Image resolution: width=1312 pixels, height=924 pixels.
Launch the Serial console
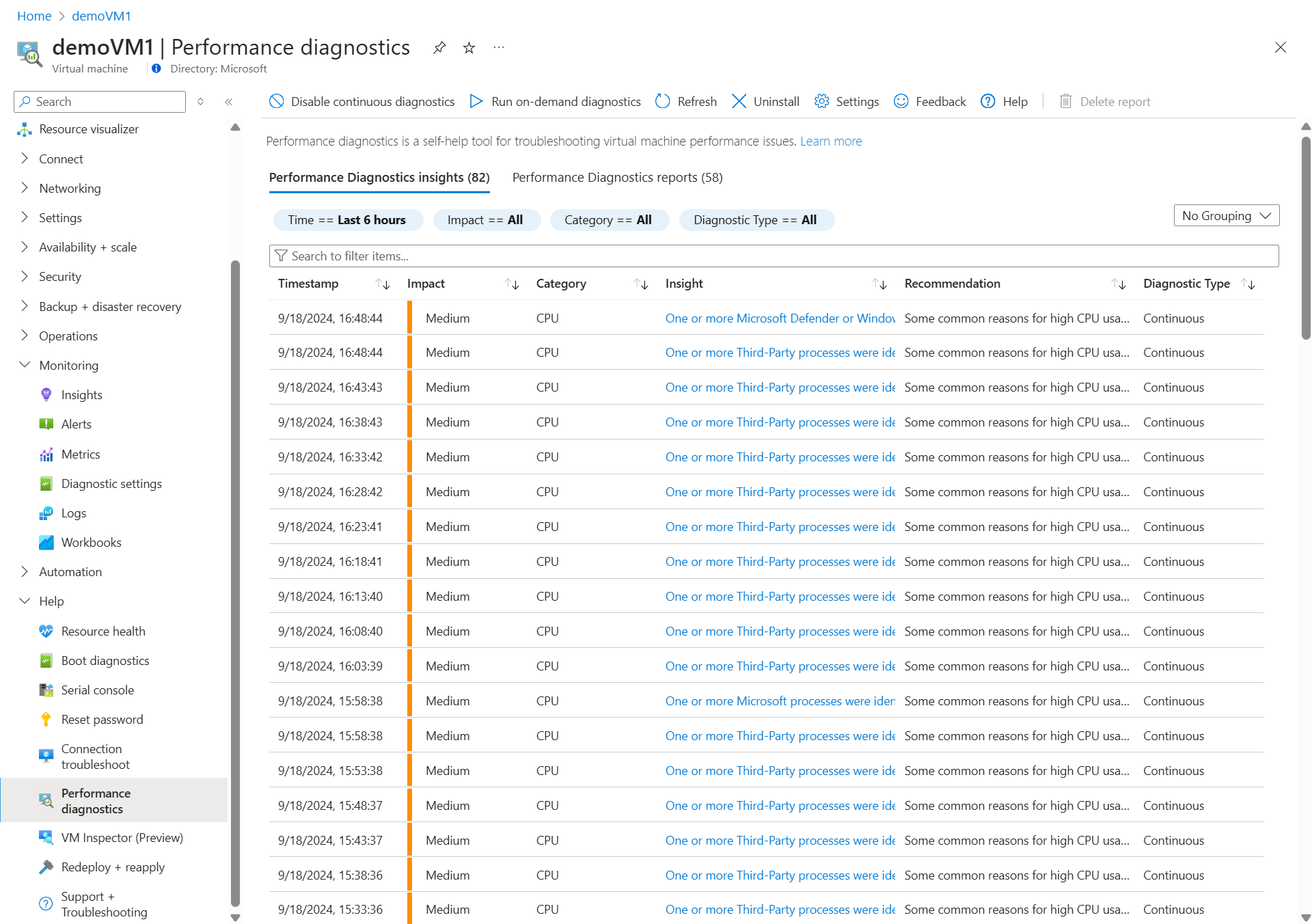click(98, 690)
